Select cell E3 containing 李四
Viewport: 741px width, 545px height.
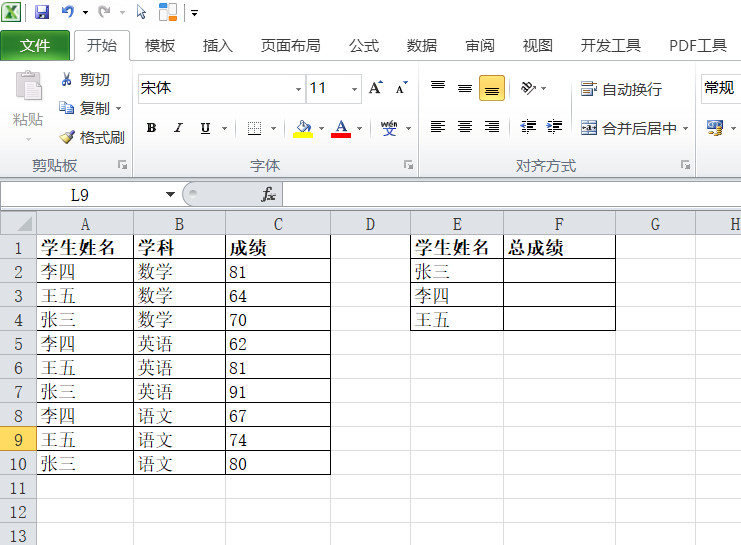click(x=457, y=295)
